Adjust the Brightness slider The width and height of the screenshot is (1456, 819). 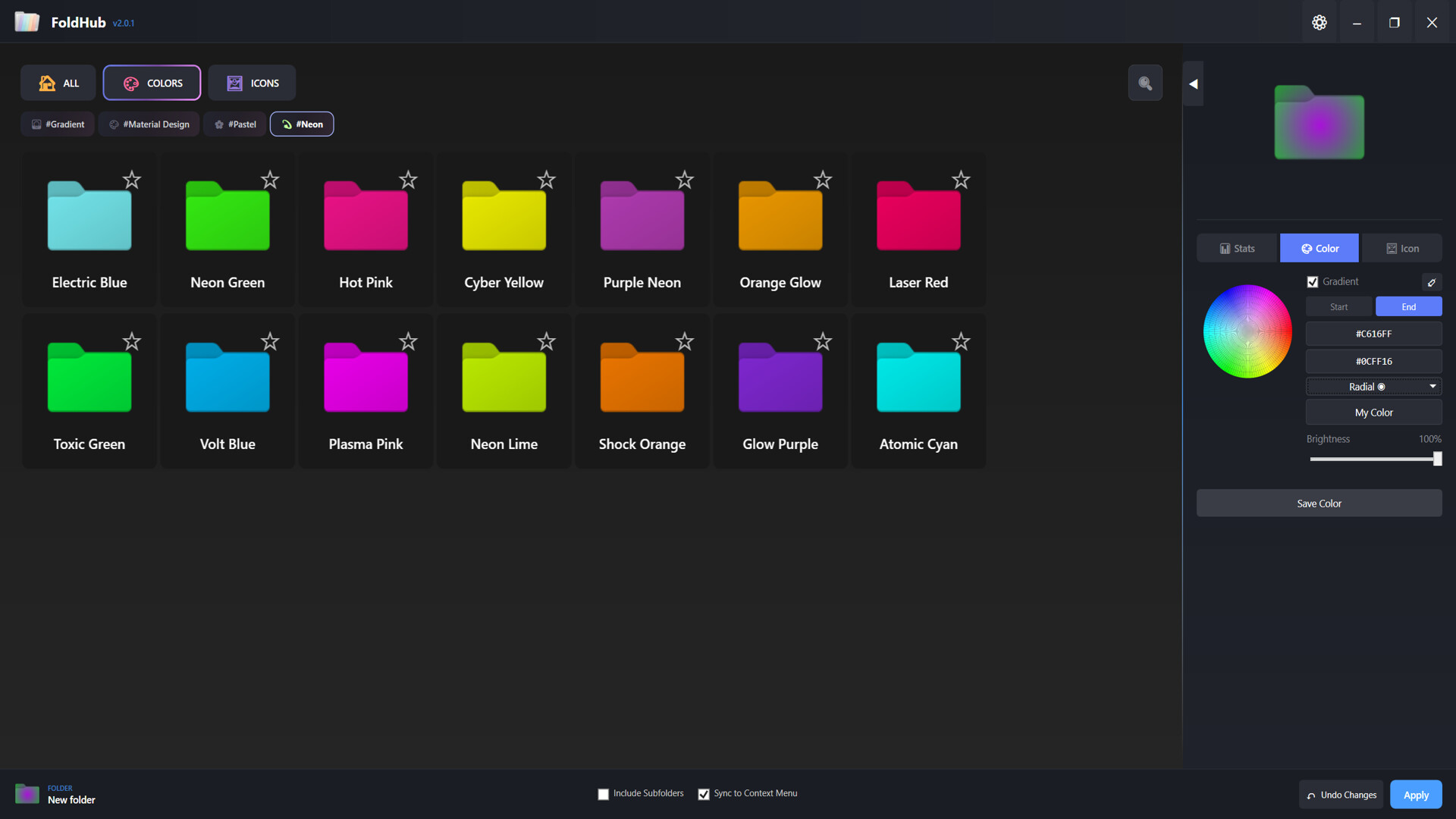coord(1437,458)
